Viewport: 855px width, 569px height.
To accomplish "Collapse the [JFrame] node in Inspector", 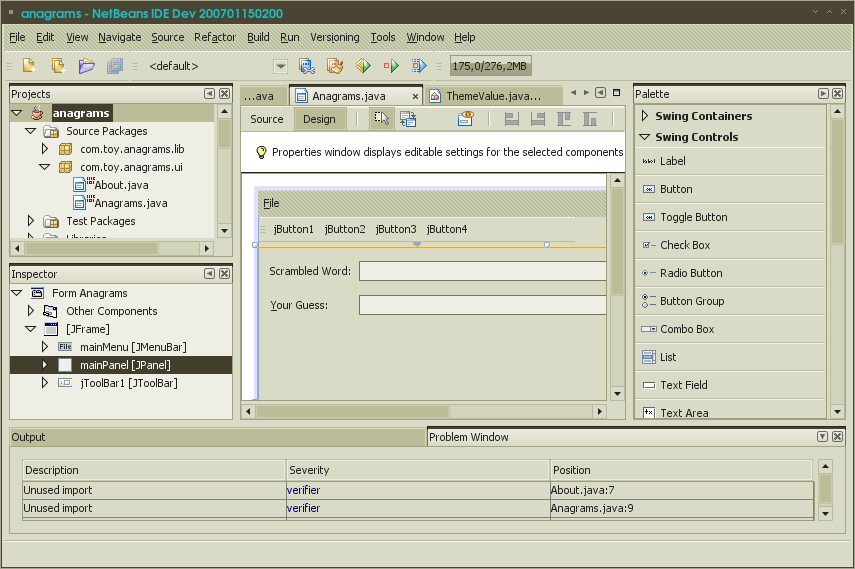I will coord(31,329).
